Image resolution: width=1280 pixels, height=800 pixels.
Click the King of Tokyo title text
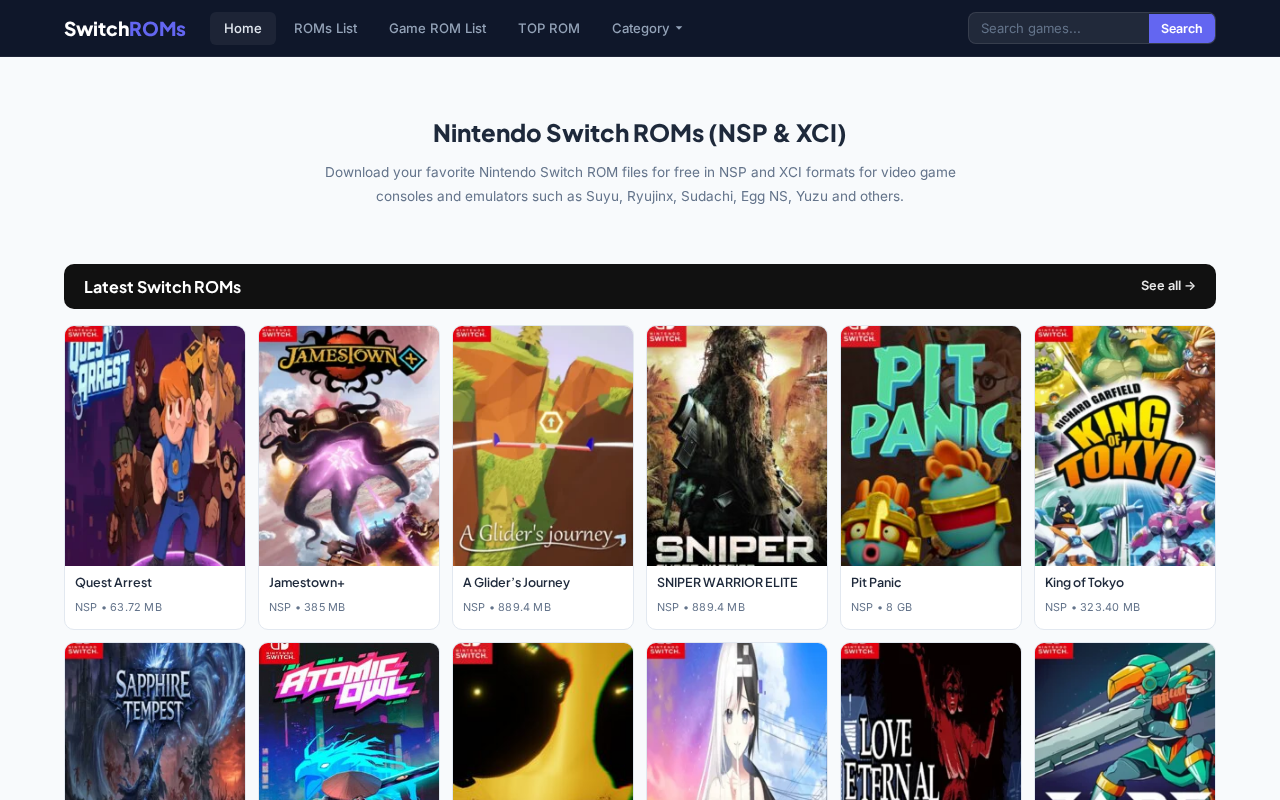1084,582
